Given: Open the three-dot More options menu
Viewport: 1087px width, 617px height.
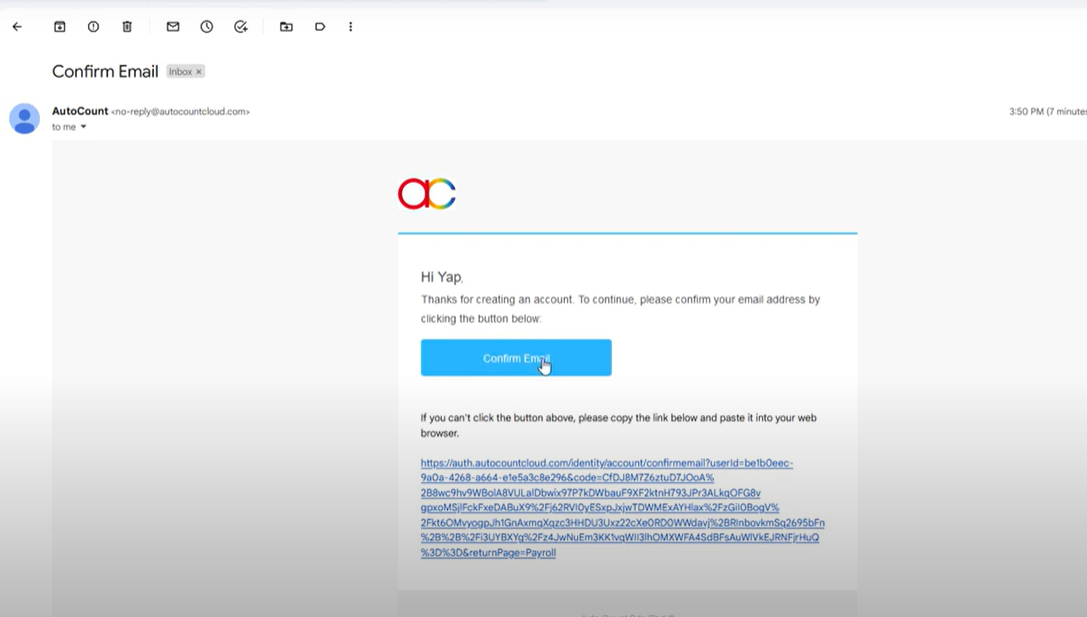Looking at the screenshot, I should pos(350,27).
